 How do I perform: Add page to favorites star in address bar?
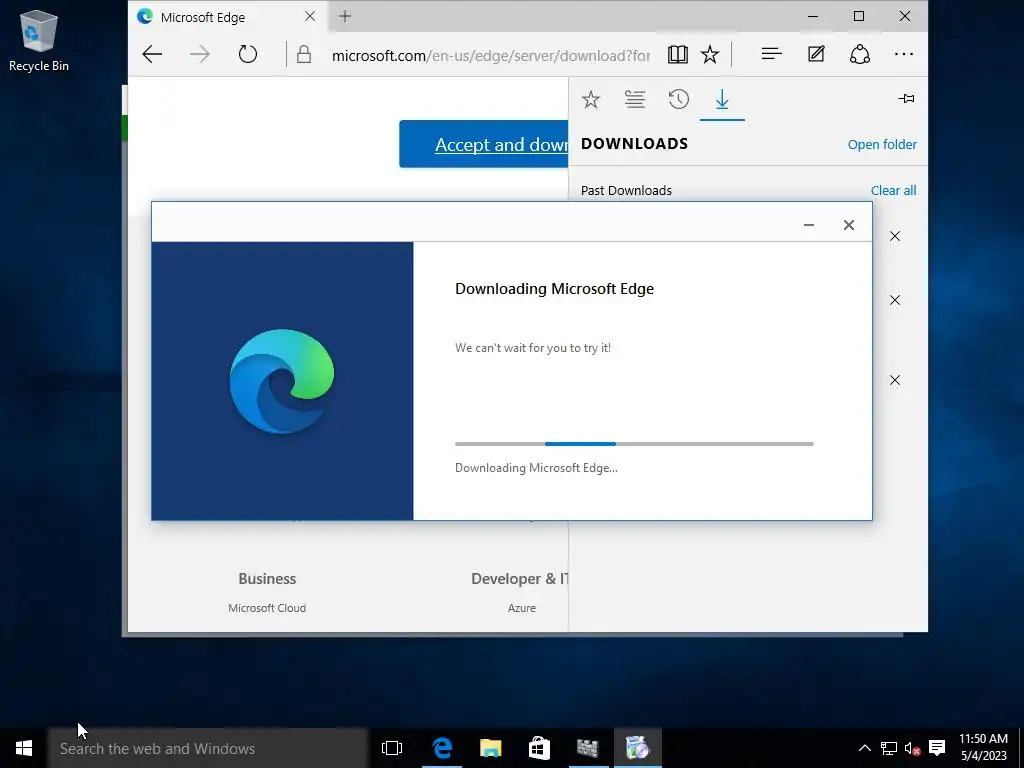(710, 54)
